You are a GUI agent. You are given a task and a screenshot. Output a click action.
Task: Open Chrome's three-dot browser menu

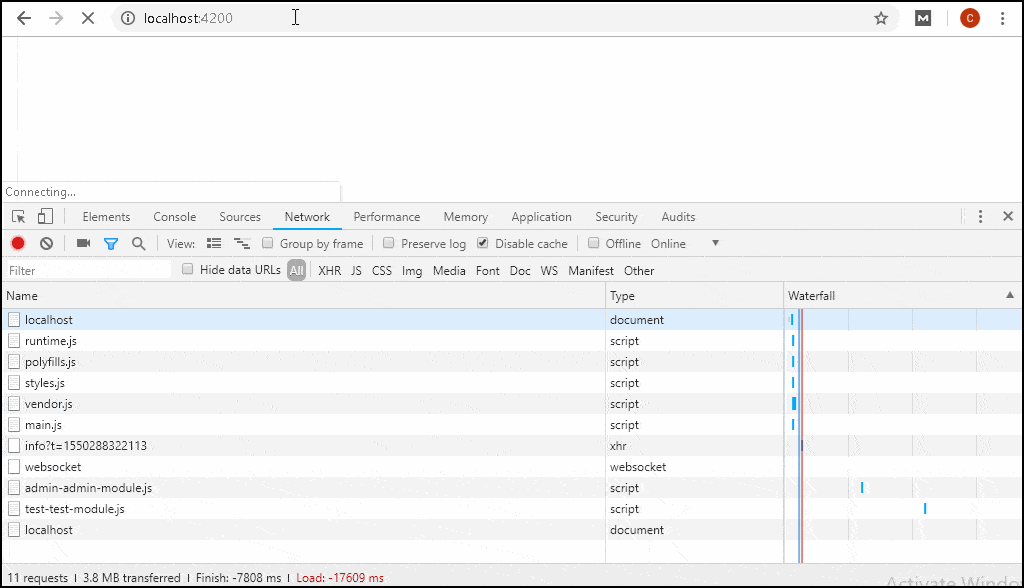[x=1002, y=18]
